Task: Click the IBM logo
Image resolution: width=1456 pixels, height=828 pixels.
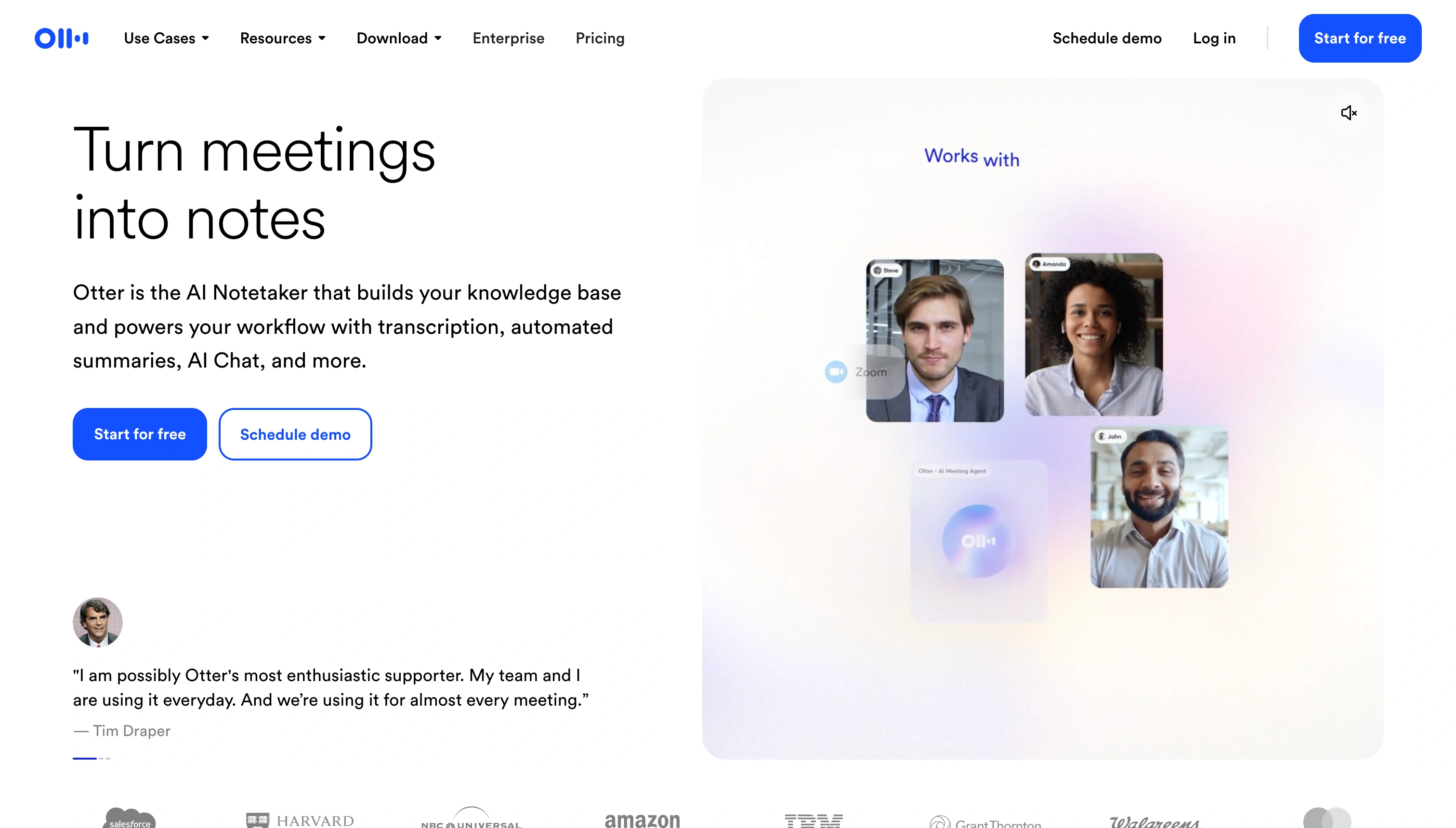Action: [813, 820]
